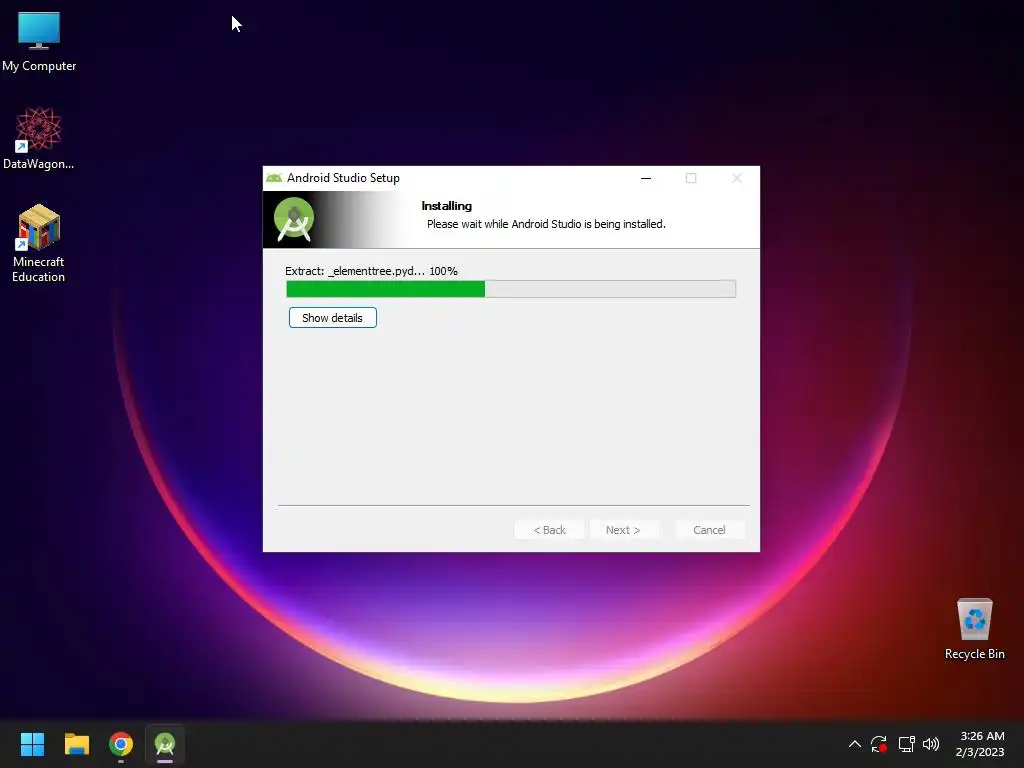1024x768 pixels.
Task: Open the Recycle Bin icon
Action: (x=974, y=628)
